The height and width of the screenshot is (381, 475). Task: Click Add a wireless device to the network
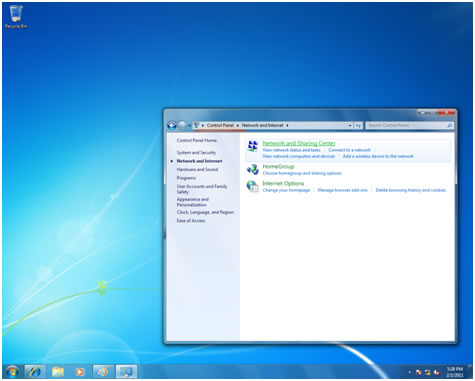378,156
